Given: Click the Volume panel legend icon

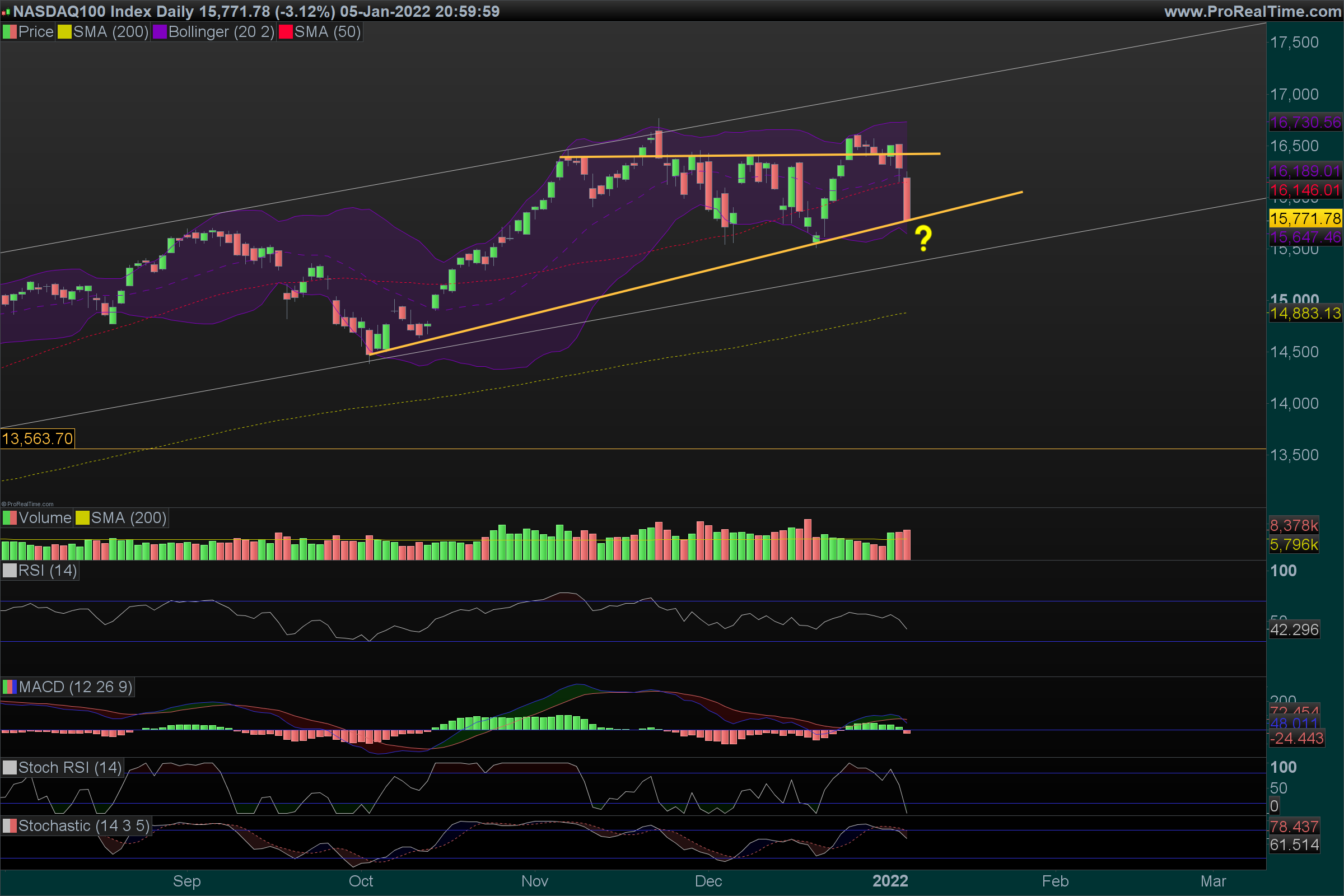Looking at the screenshot, I should click(10, 519).
